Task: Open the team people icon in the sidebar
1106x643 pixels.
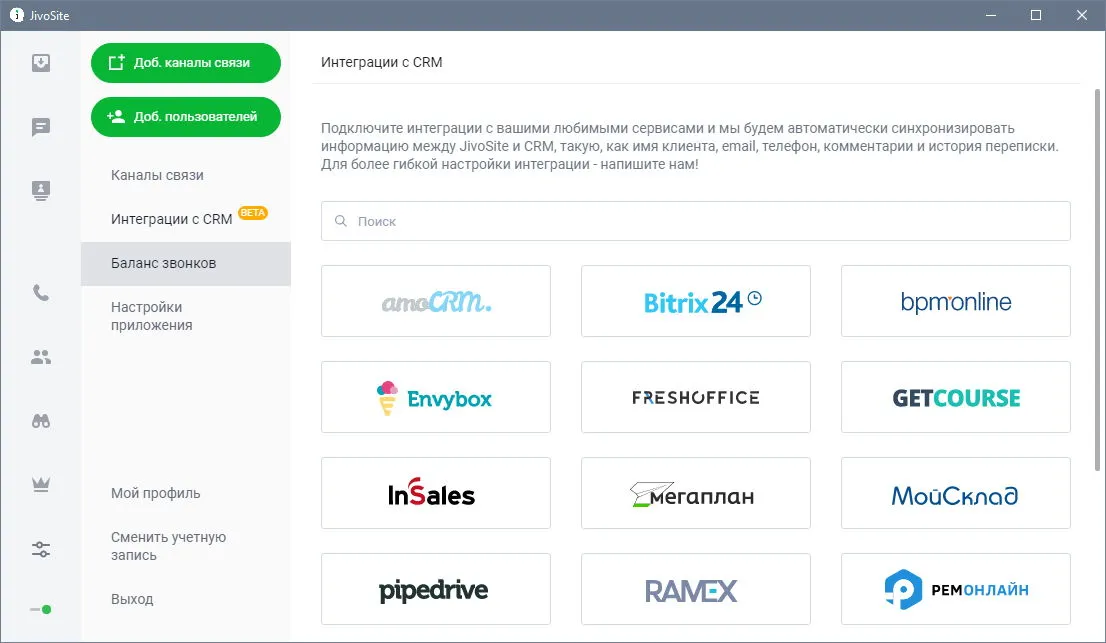Action: [x=41, y=357]
